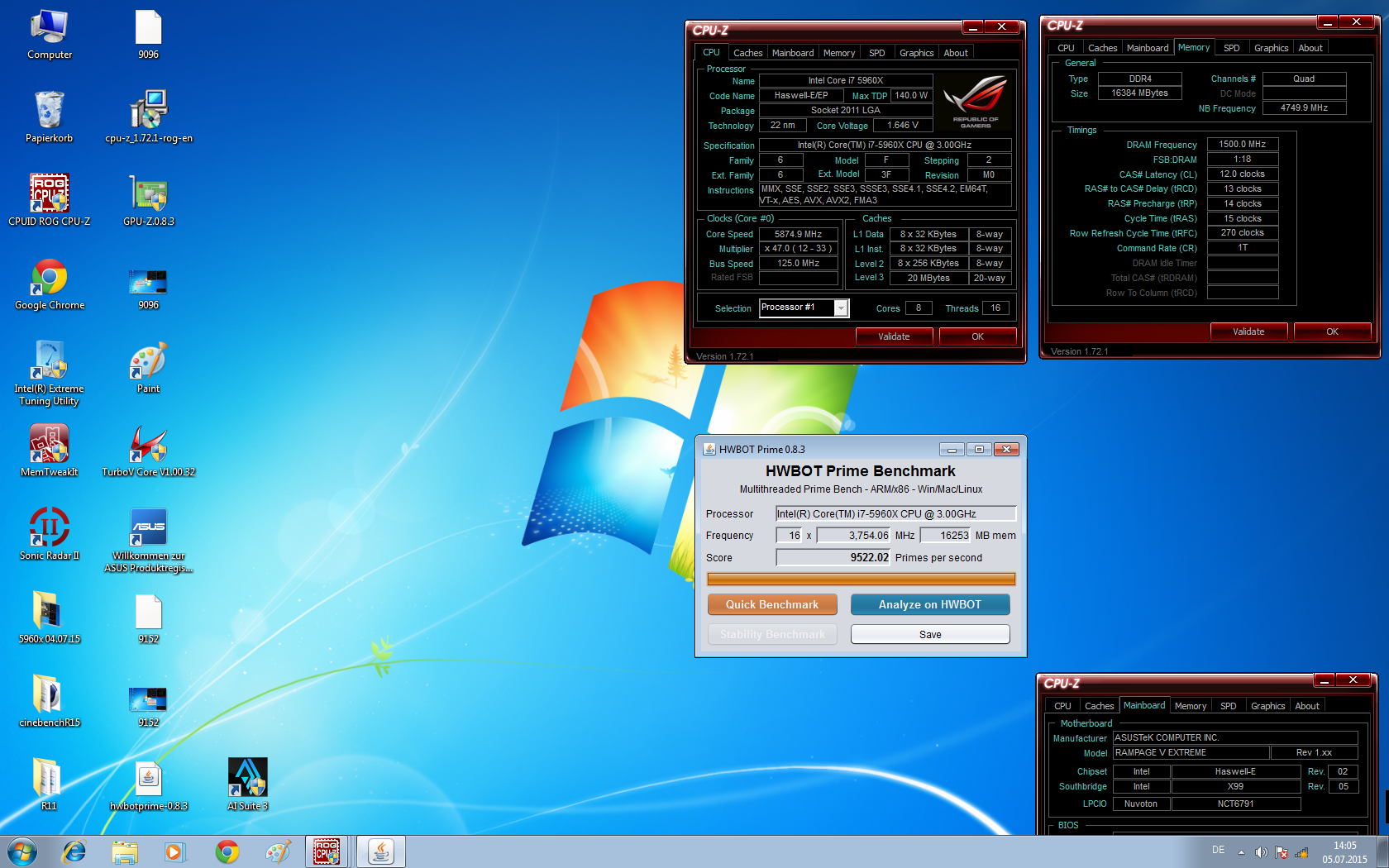The width and height of the screenshot is (1389, 868).
Task: Click the Core Speed value 5874.9 MHz
Action: tap(798, 234)
